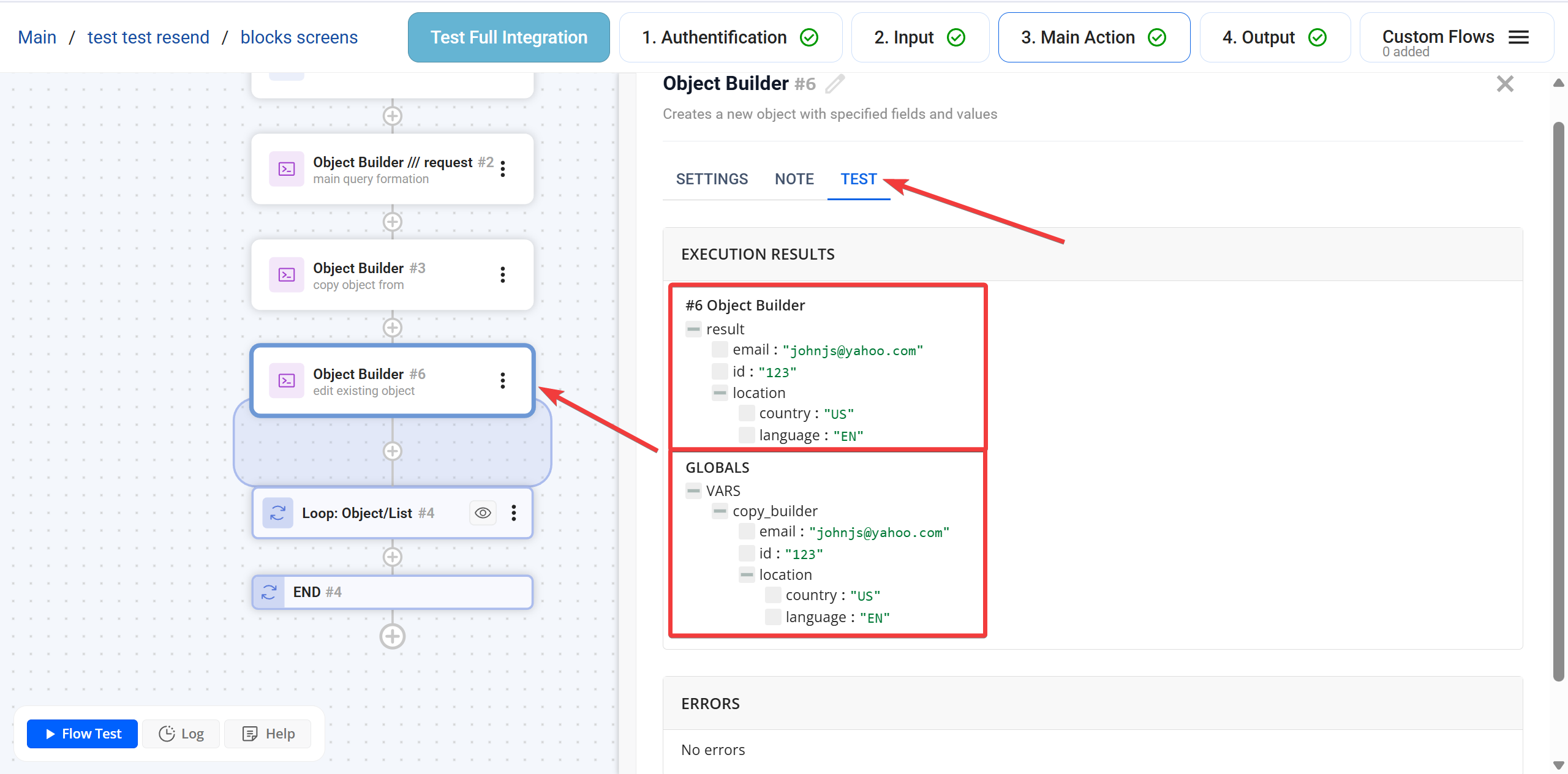Collapse the copy_builder tree node

(720, 511)
